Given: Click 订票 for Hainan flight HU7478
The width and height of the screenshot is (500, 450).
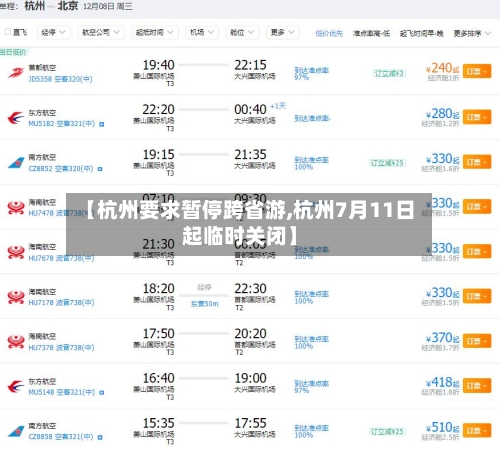Looking at the screenshot, I should [477, 207].
